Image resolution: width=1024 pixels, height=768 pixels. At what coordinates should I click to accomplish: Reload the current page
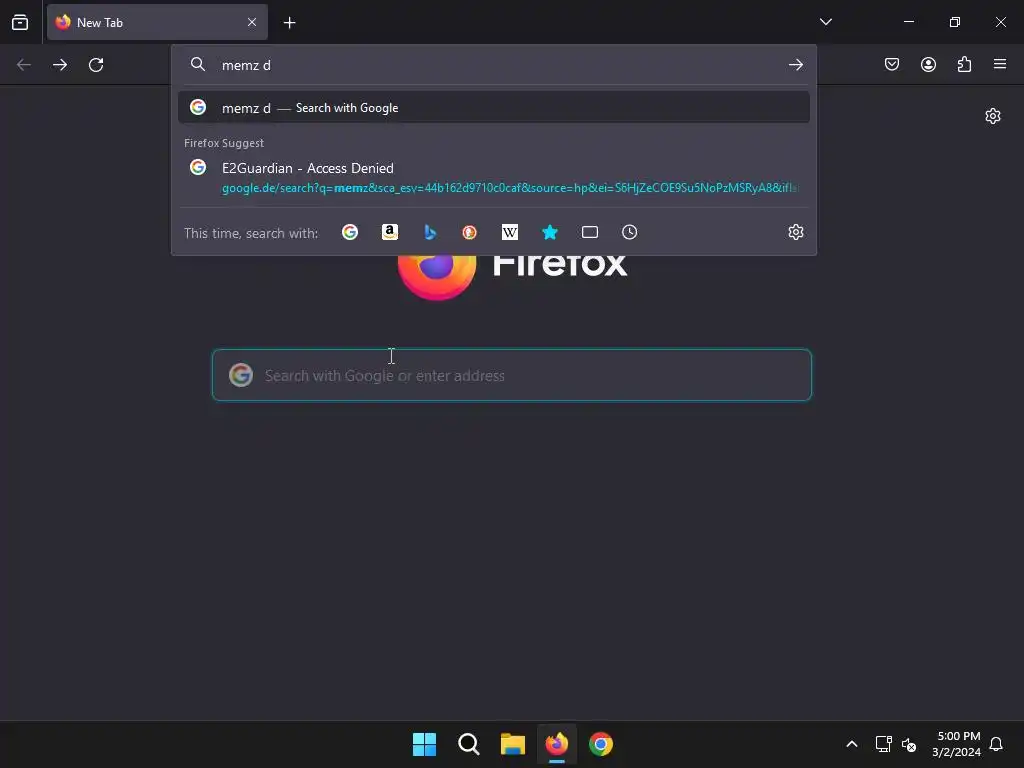(x=96, y=65)
